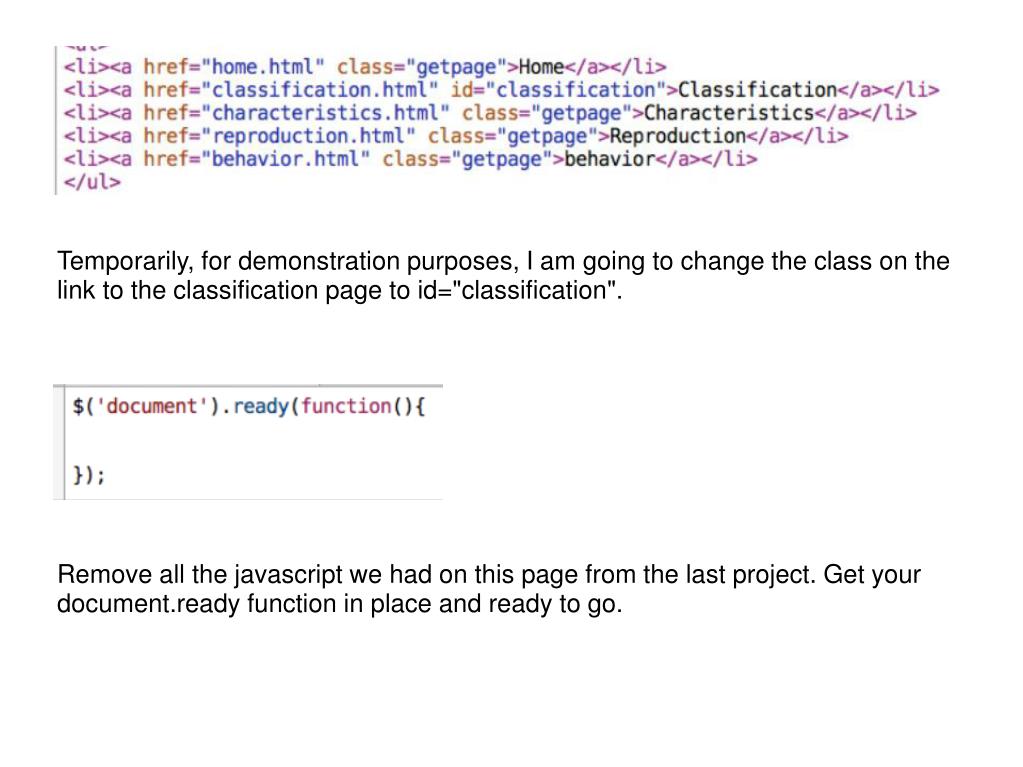Click the Home link text in code

(x=542, y=67)
